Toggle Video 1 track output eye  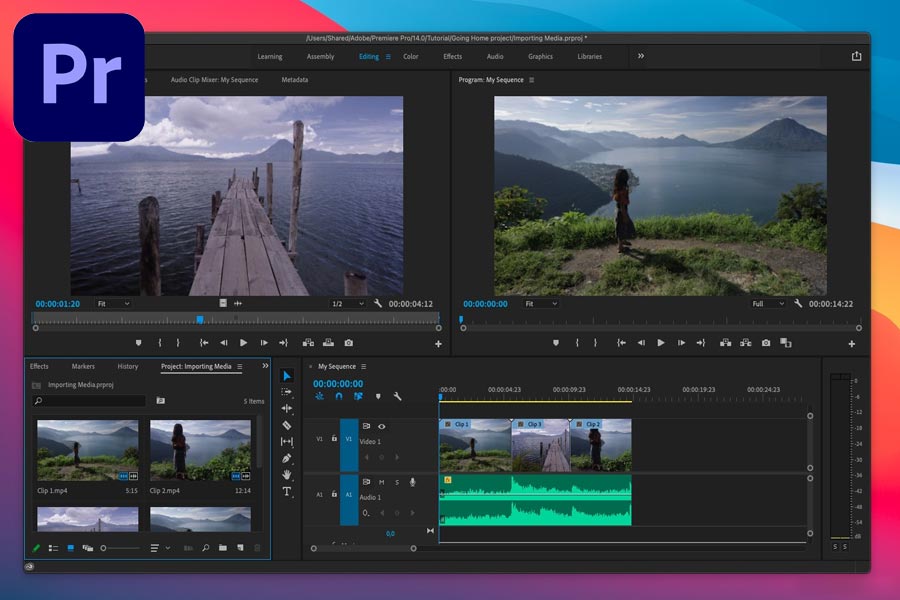[x=381, y=426]
